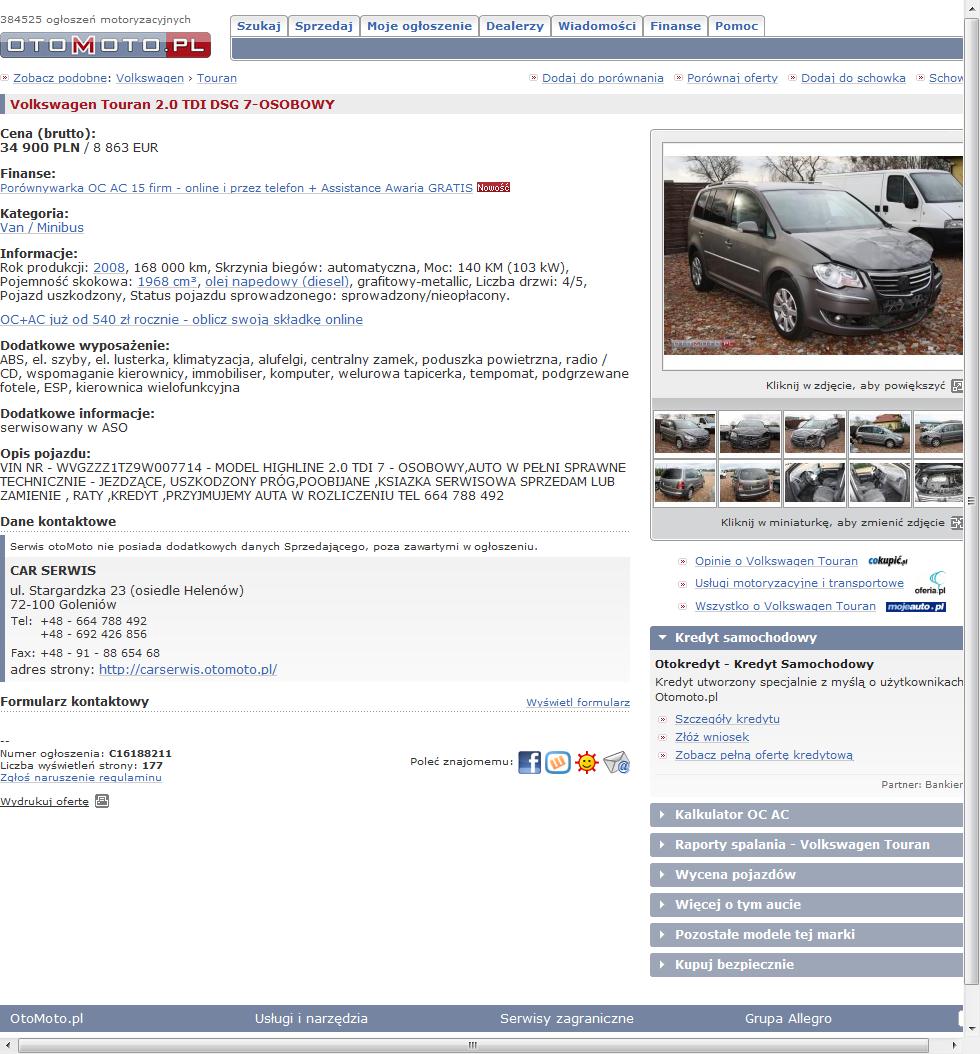Expand Raporty spalania - Volkswagen Touran

tap(807, 845)
